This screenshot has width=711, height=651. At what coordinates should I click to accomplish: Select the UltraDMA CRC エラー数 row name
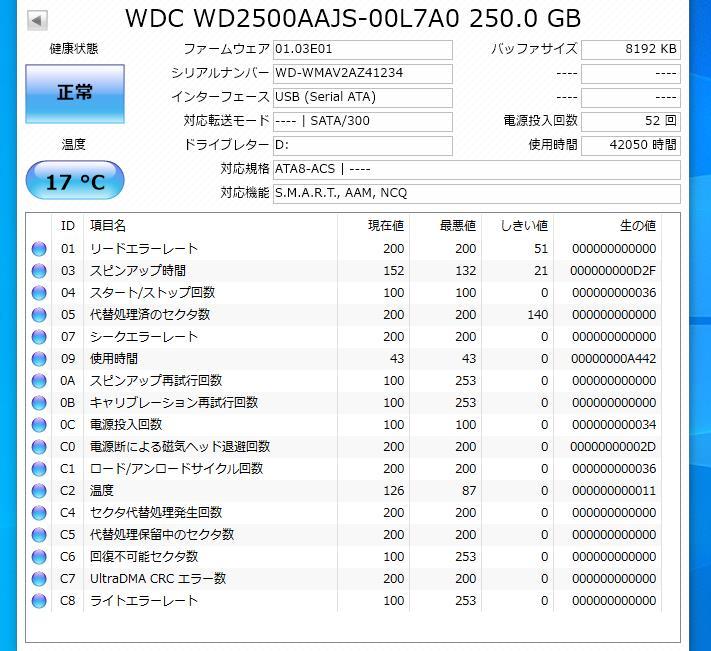pos(158,578)
